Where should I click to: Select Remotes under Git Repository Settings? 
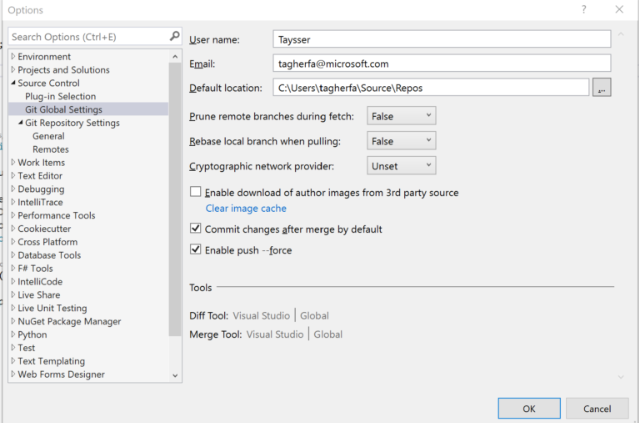51,149
